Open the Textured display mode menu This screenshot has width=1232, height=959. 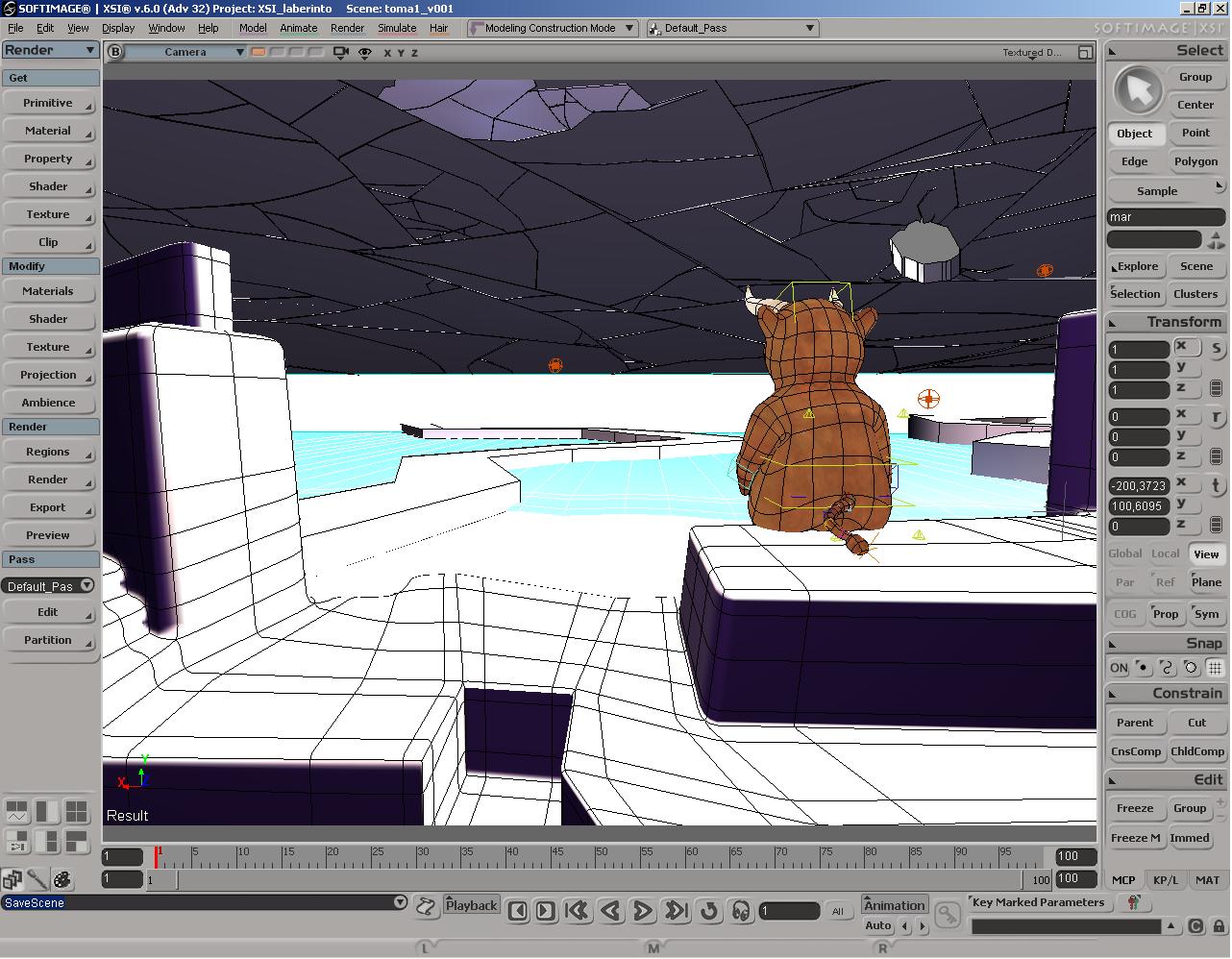[x=1032, y=53]
